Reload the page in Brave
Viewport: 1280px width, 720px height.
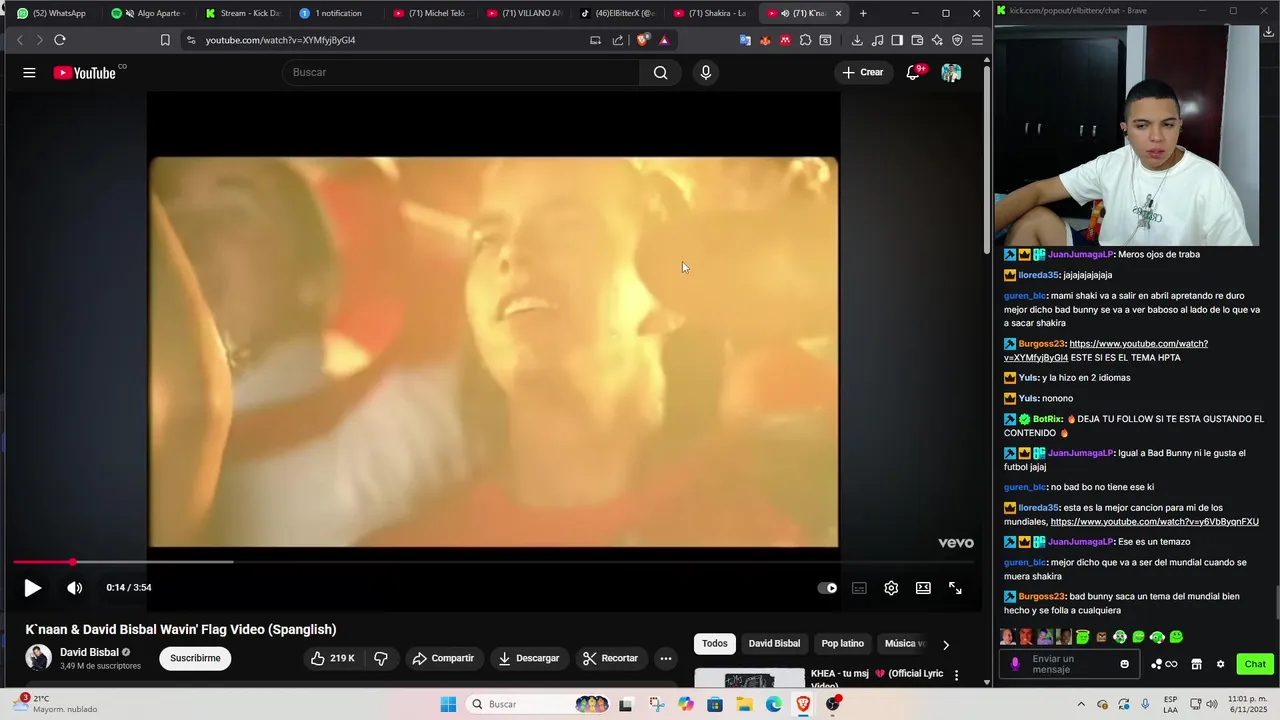pyautogui.click(x=60, y=40)
